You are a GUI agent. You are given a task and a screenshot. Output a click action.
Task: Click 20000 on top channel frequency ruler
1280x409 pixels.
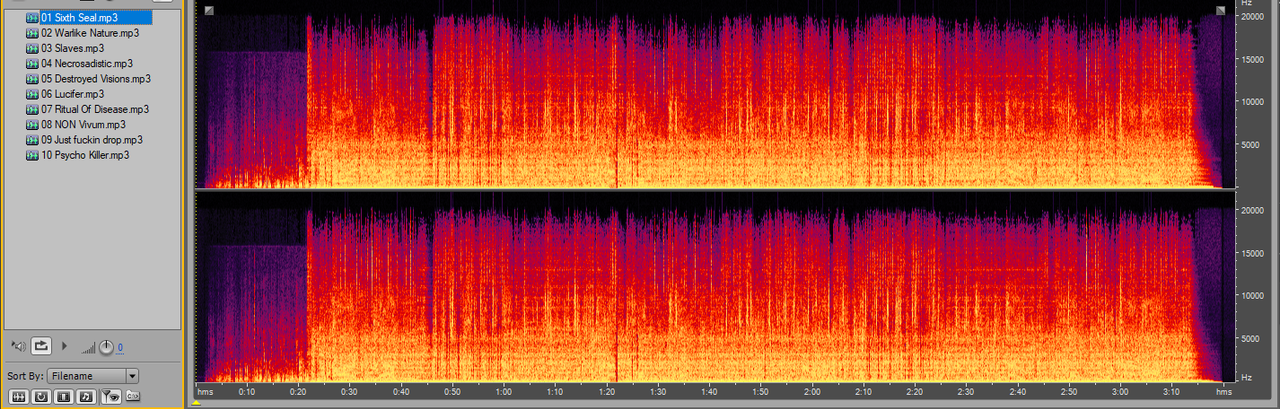click(1253, 16)
